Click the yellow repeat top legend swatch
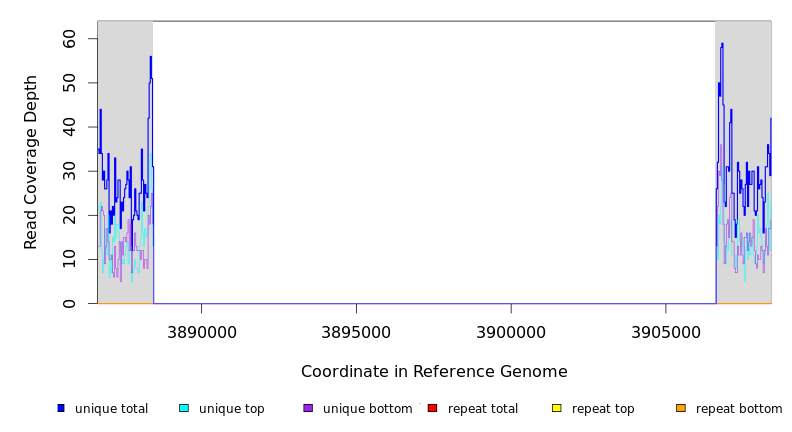 point(557,408)
